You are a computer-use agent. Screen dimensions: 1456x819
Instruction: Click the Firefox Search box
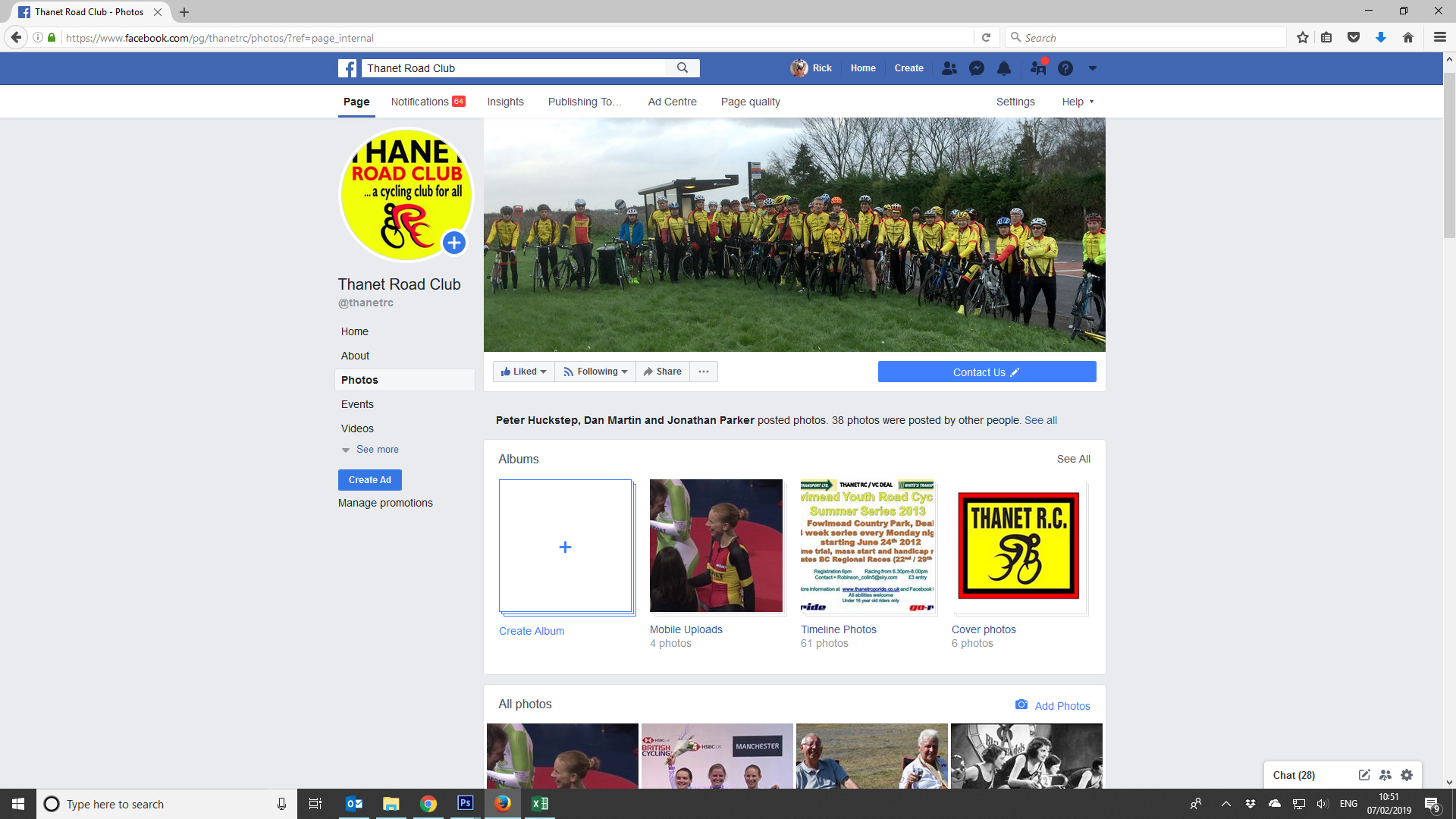[x=1146, y=37]
